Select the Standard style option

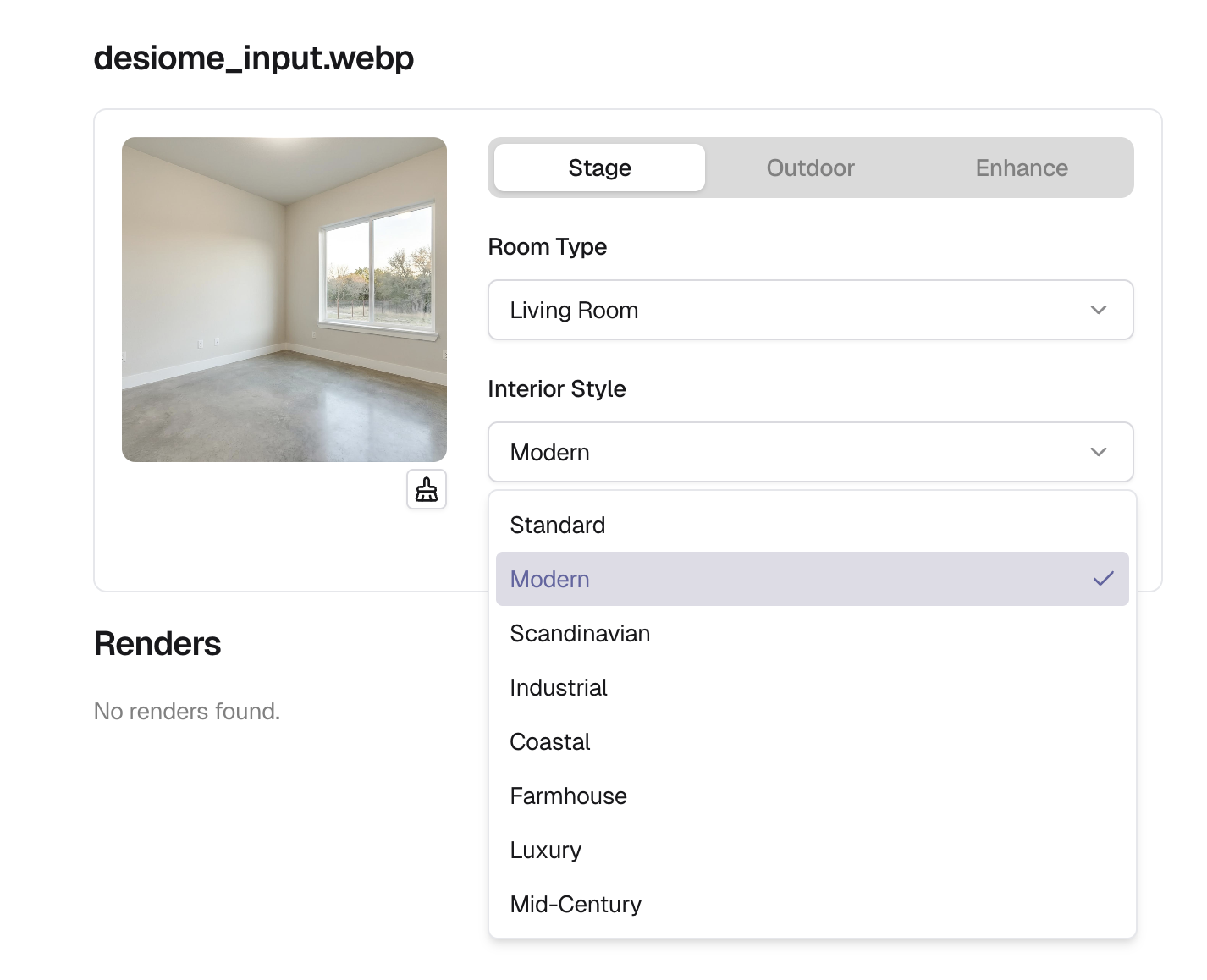coord(558,525)
